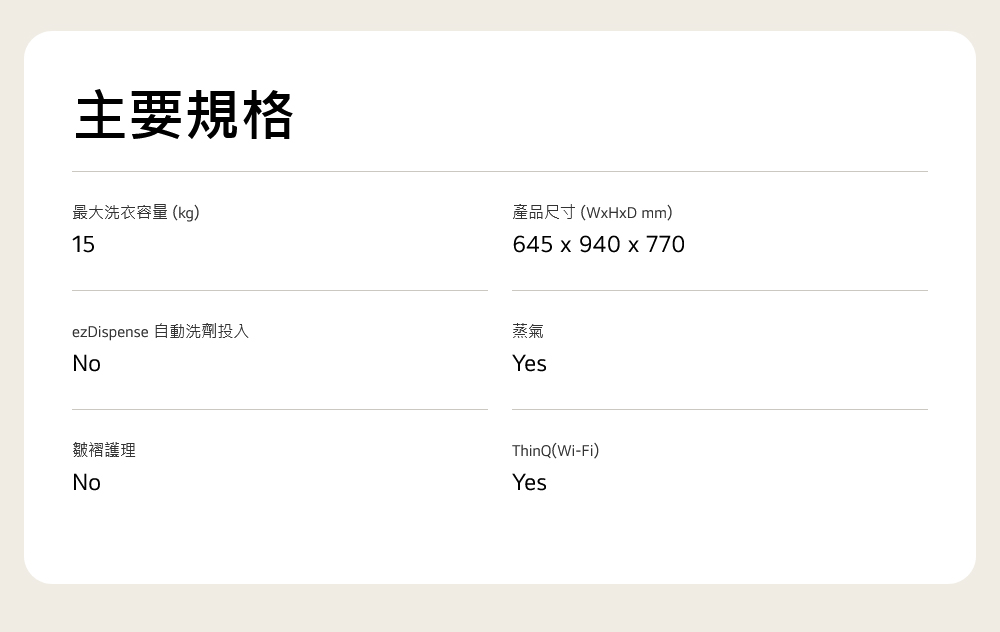Click the 主要規格 heading

[x=184, y=115]
